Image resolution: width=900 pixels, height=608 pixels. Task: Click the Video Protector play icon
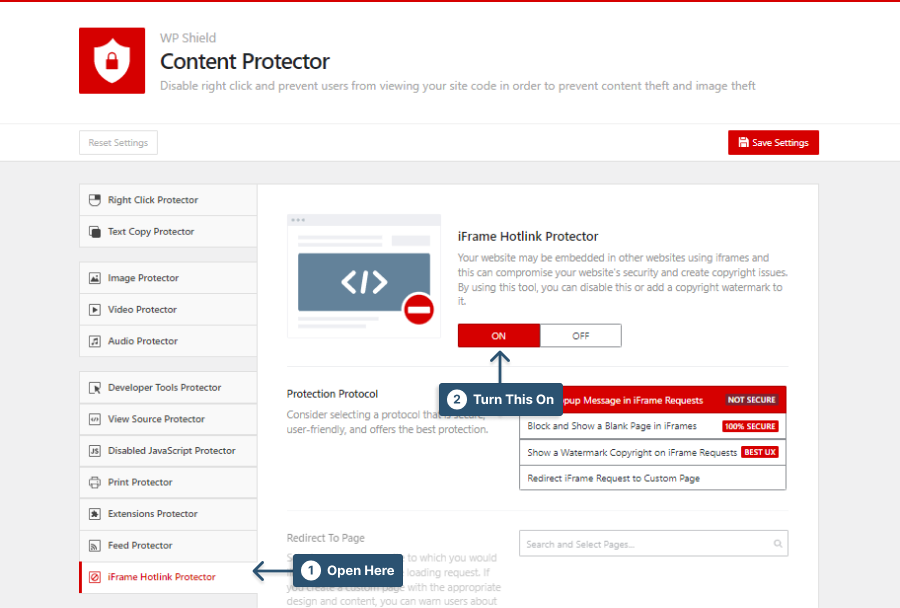point(95,309)
